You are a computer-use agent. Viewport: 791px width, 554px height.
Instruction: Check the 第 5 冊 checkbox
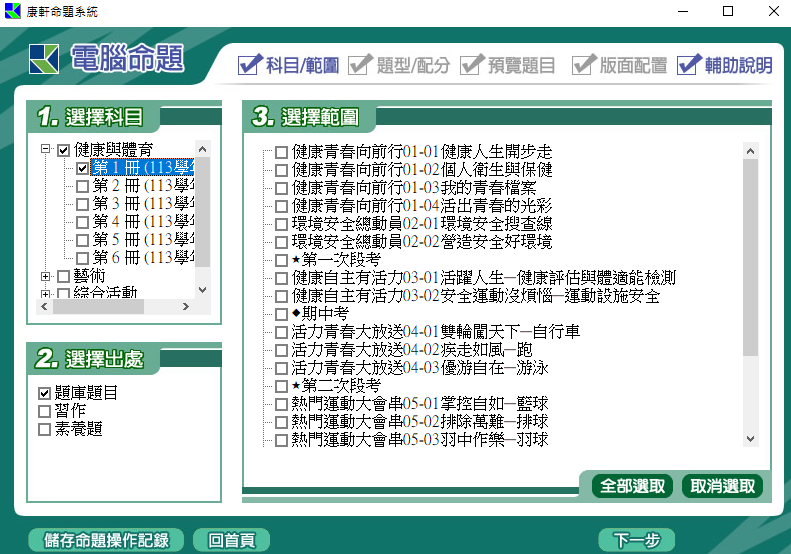(82, 240)
